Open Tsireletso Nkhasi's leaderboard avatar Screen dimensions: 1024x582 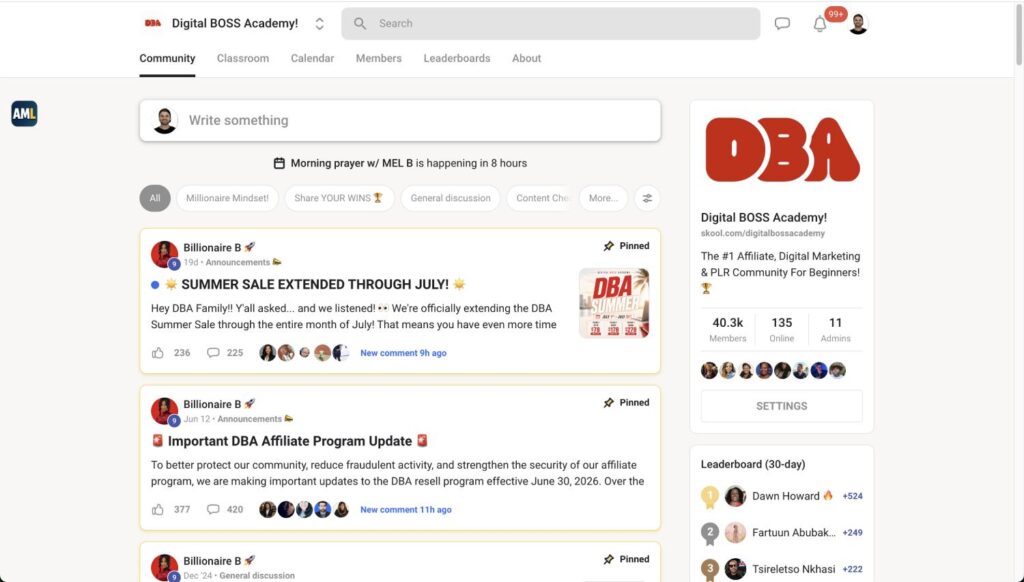point(735,569)
